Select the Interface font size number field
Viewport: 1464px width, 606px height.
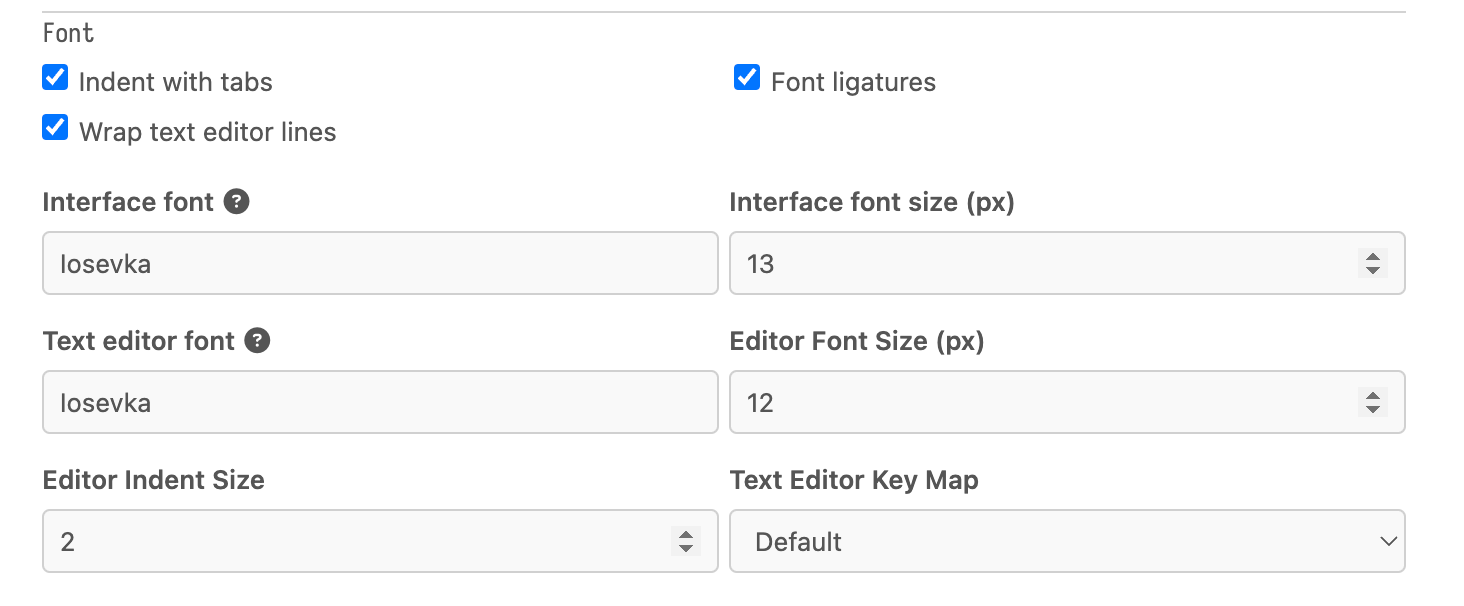point(1040,264)
